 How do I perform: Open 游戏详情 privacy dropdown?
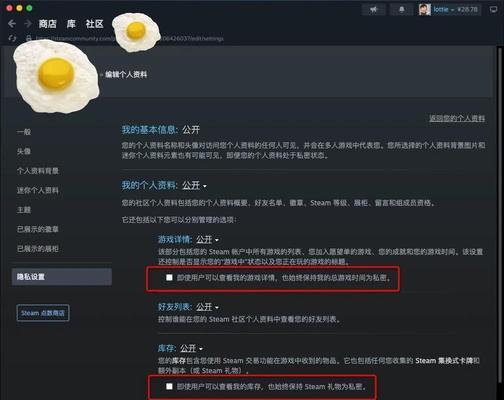tap(207, 239)
